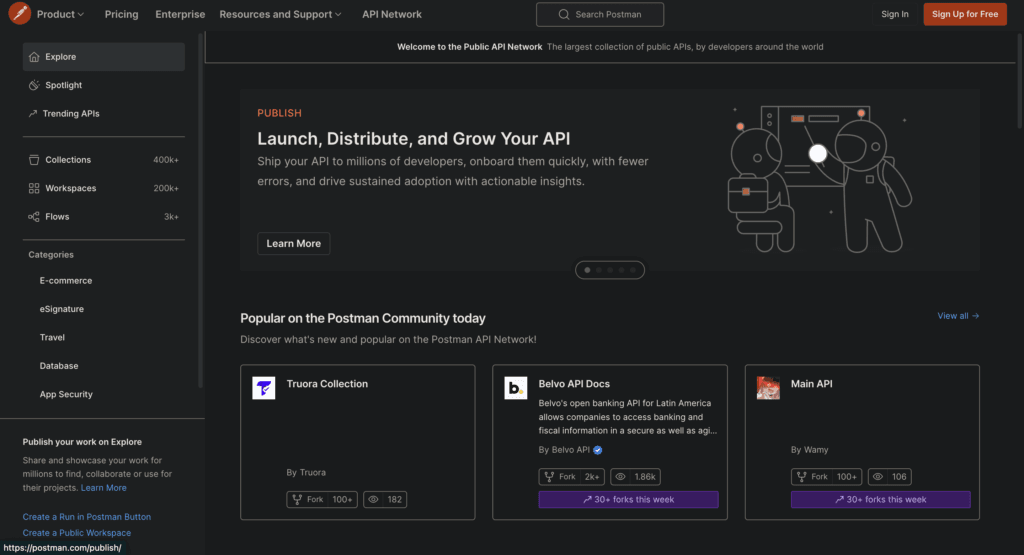Click View all link
Screen dimensions: 1024x555
click(x=958, y=316)
